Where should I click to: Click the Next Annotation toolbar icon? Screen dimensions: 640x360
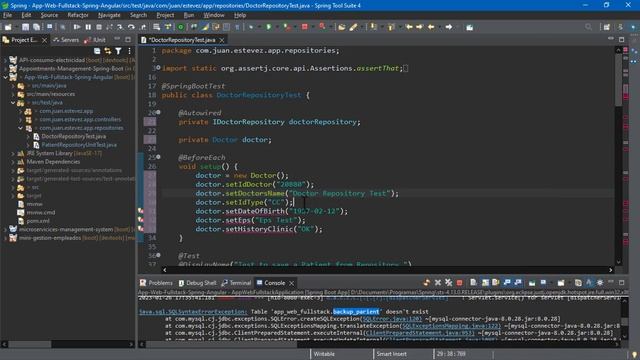(x=373, y=27)
